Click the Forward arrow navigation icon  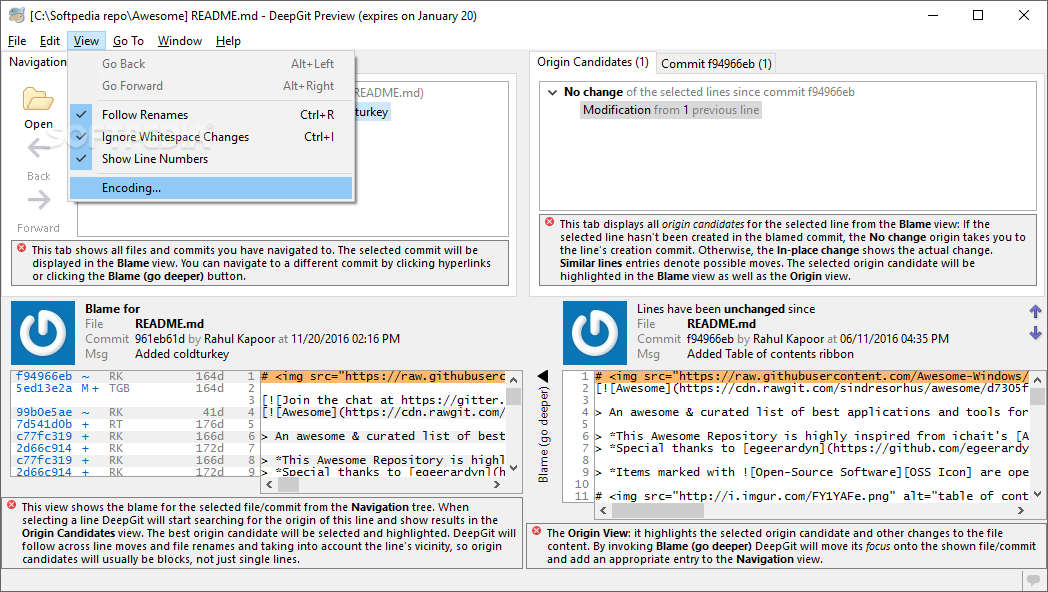tap(39, 199)
